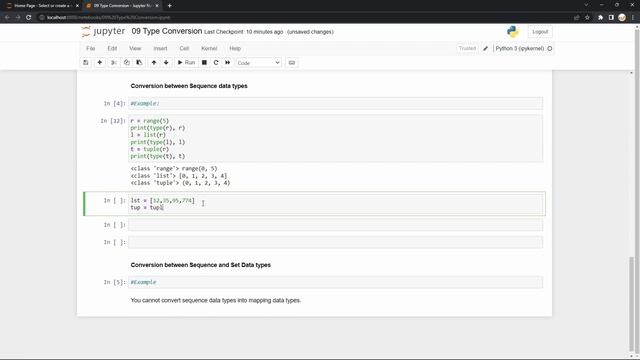Restart kernel and run all cells icon
Image resolution: width=640 pixels, height=360 pixels.
(228, 62)
